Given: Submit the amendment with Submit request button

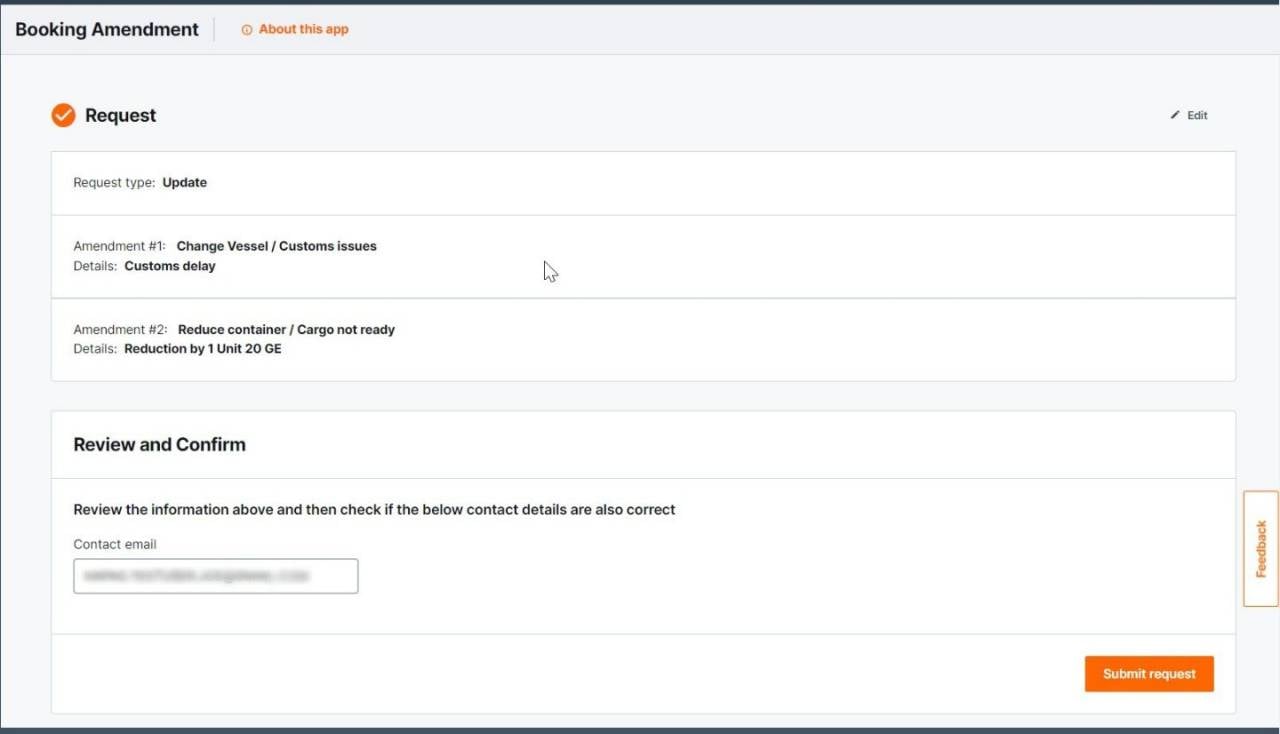Looking at the screenshot, I should pyautogui.click(x=1148, y=674).
